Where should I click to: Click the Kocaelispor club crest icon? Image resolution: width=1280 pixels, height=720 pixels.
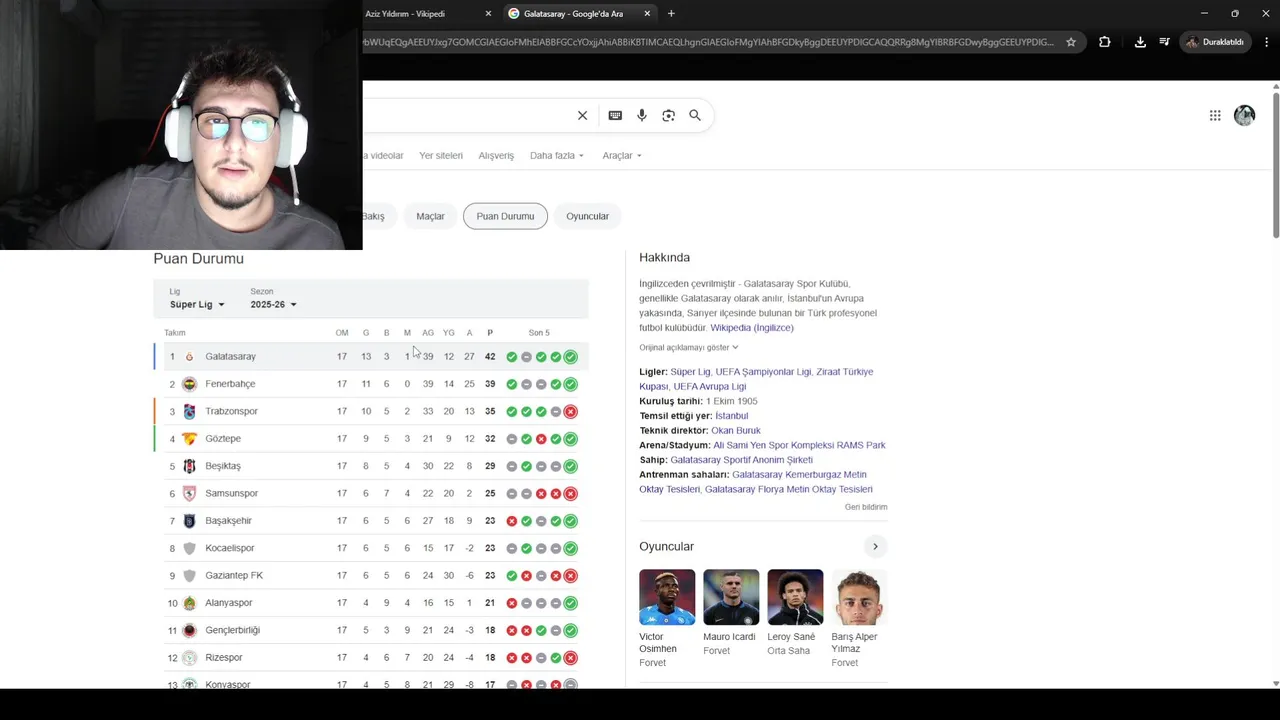[x=189, y=548]
